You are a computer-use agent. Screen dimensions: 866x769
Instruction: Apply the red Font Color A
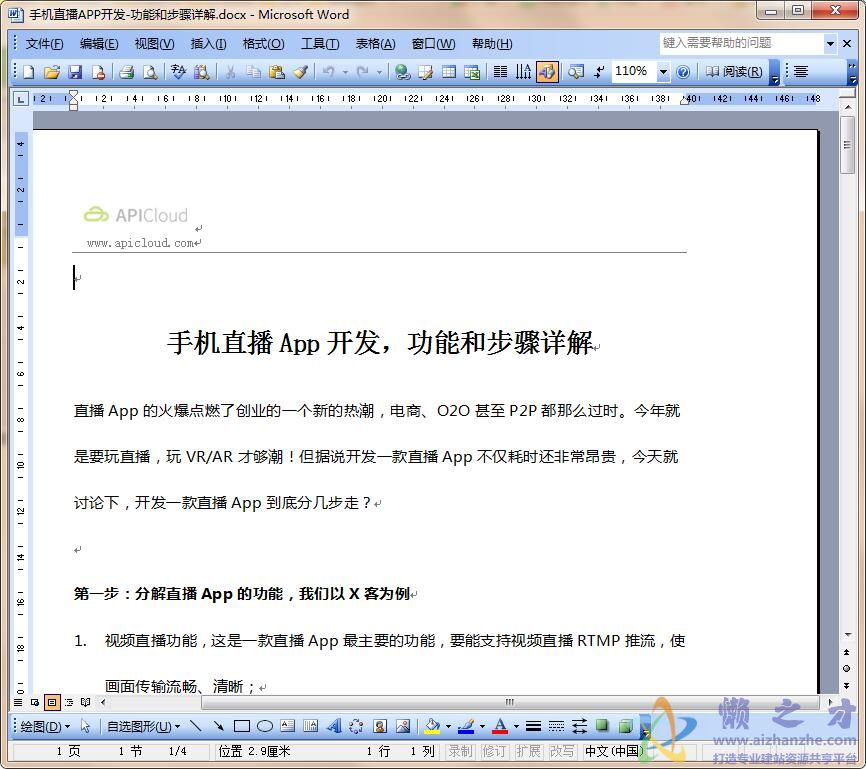500,726
